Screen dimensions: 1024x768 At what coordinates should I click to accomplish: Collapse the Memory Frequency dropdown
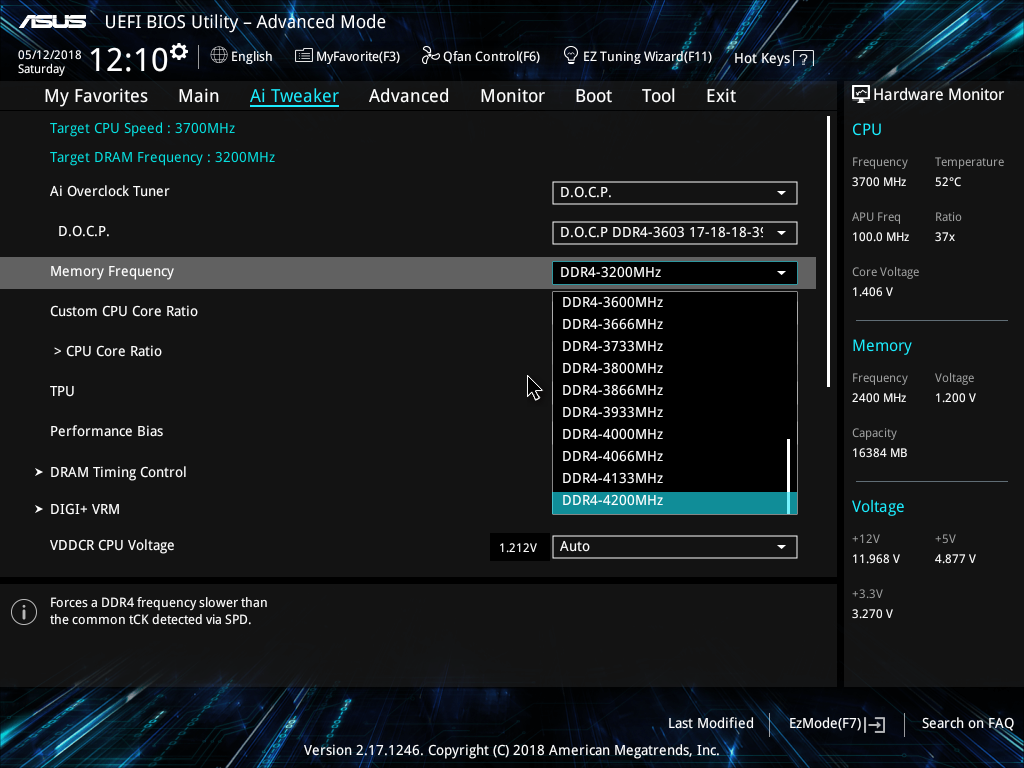(675, 273)
